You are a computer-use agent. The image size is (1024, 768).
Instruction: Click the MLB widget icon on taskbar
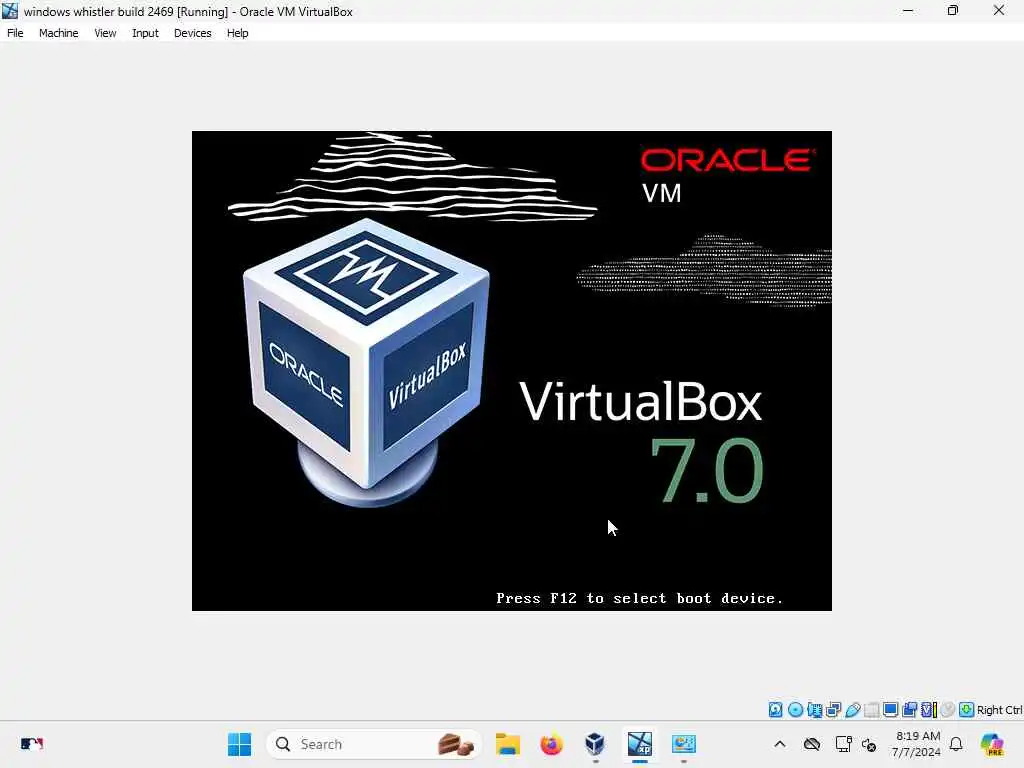click(x=31, y=744)
